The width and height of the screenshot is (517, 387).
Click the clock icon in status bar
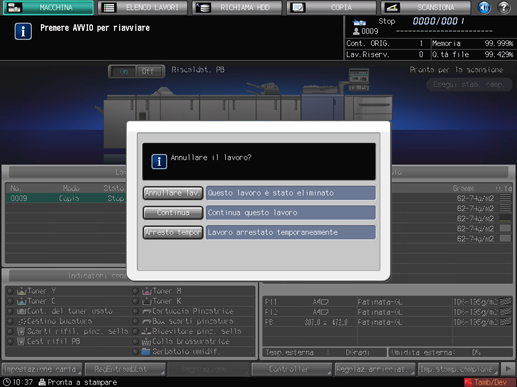pyautogui.click(x=6, y=382)
